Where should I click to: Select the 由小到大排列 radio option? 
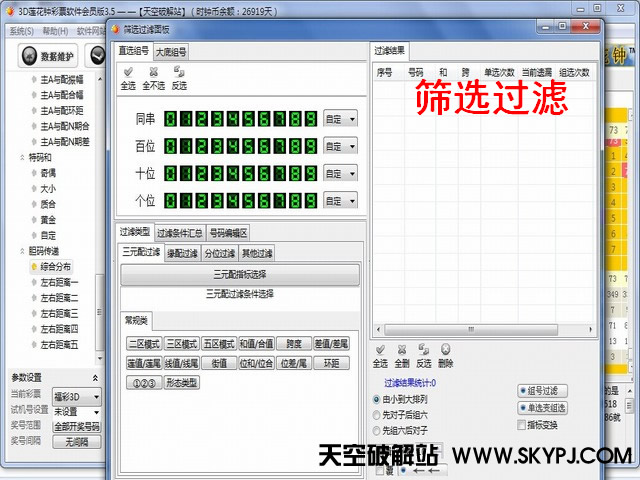(x=376, y=399)
